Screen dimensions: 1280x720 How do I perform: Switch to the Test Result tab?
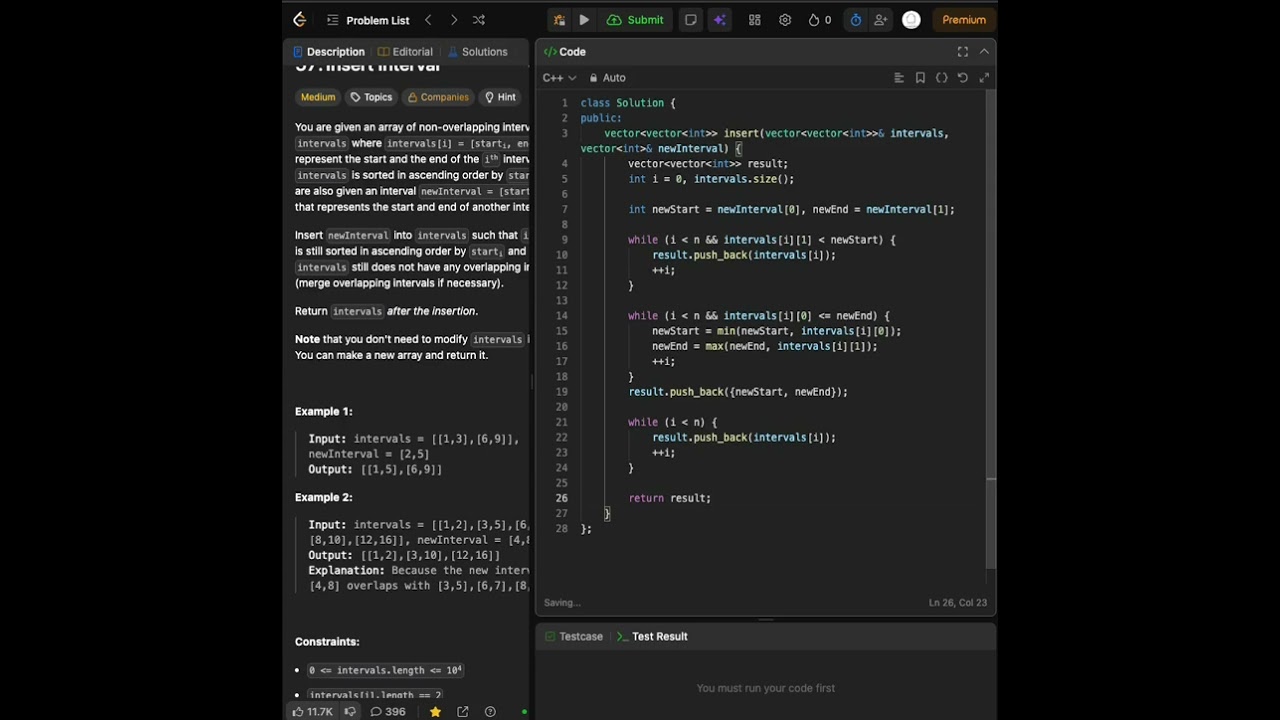(x=652, y=636)
